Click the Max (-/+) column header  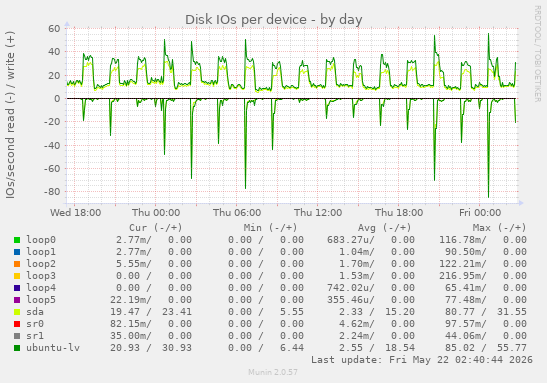499,228
